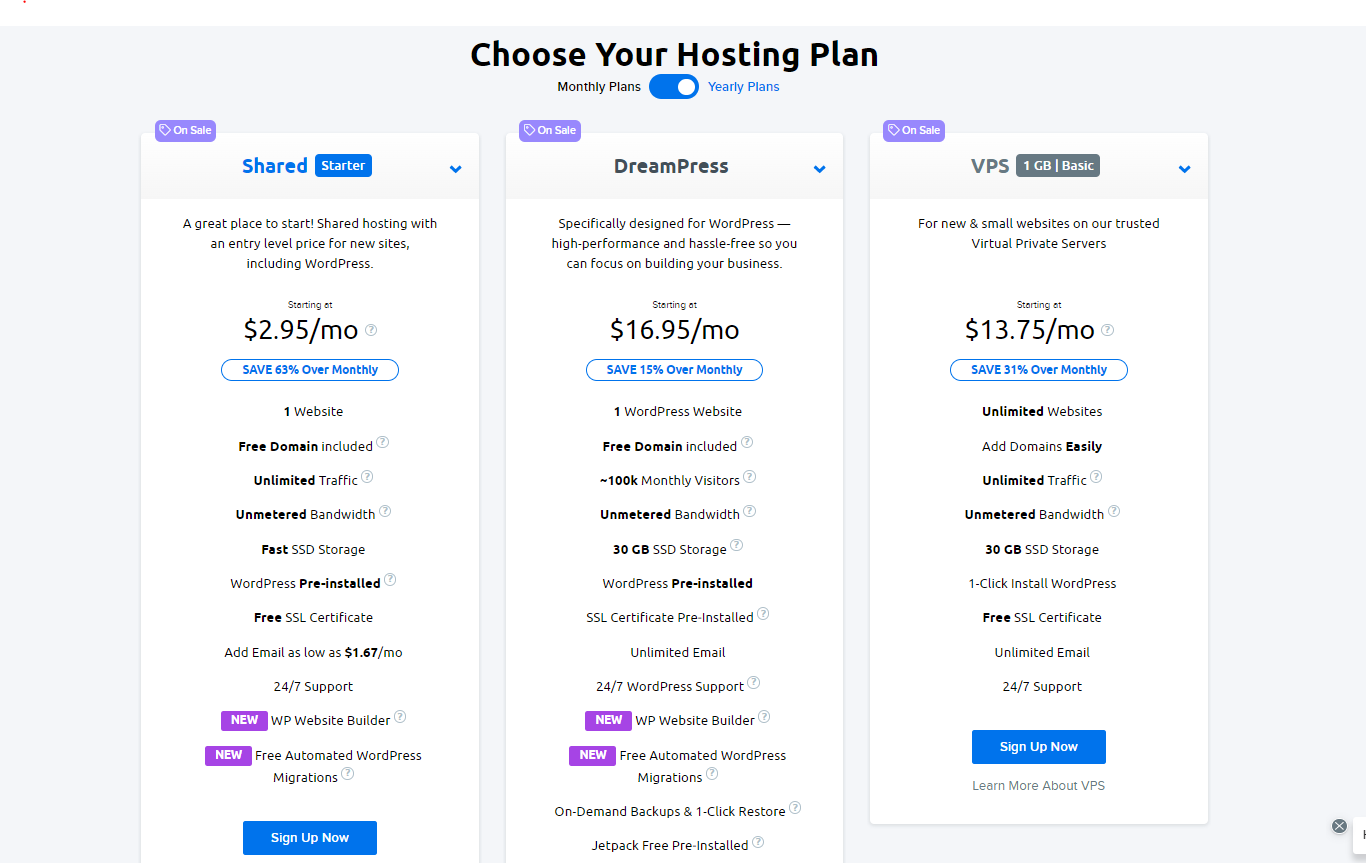Select the Monthly Plans label
Screen dimensions: 1366x863
point(599,87)
